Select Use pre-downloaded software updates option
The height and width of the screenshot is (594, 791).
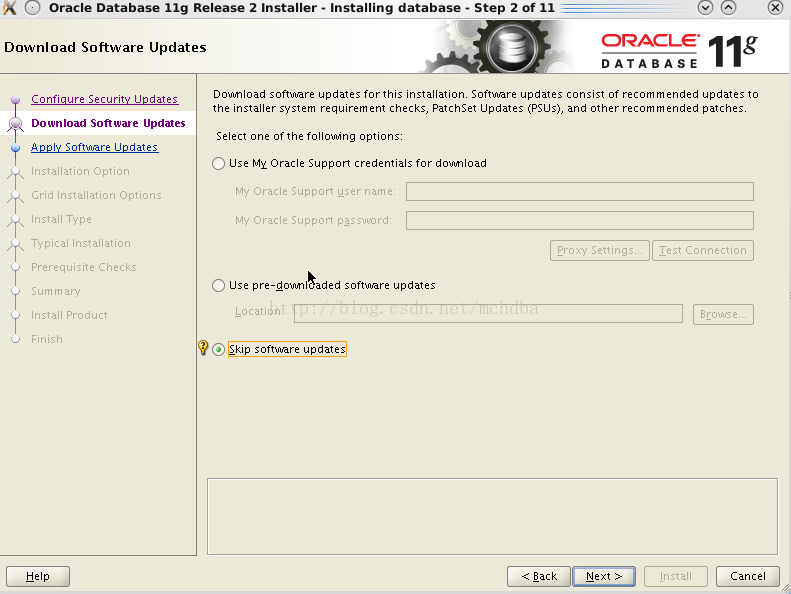click(218, 286)
